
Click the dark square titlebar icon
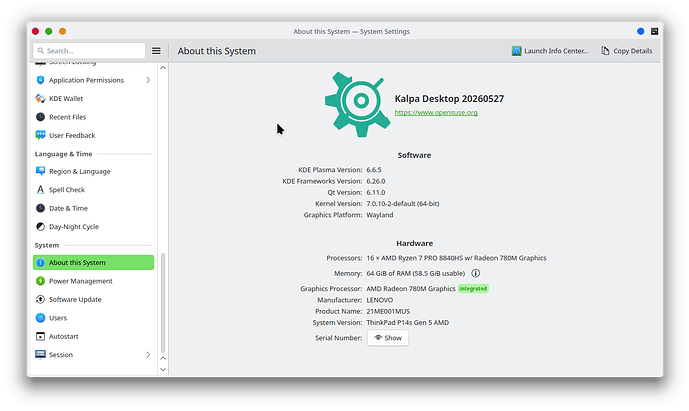tap(655, 31)
